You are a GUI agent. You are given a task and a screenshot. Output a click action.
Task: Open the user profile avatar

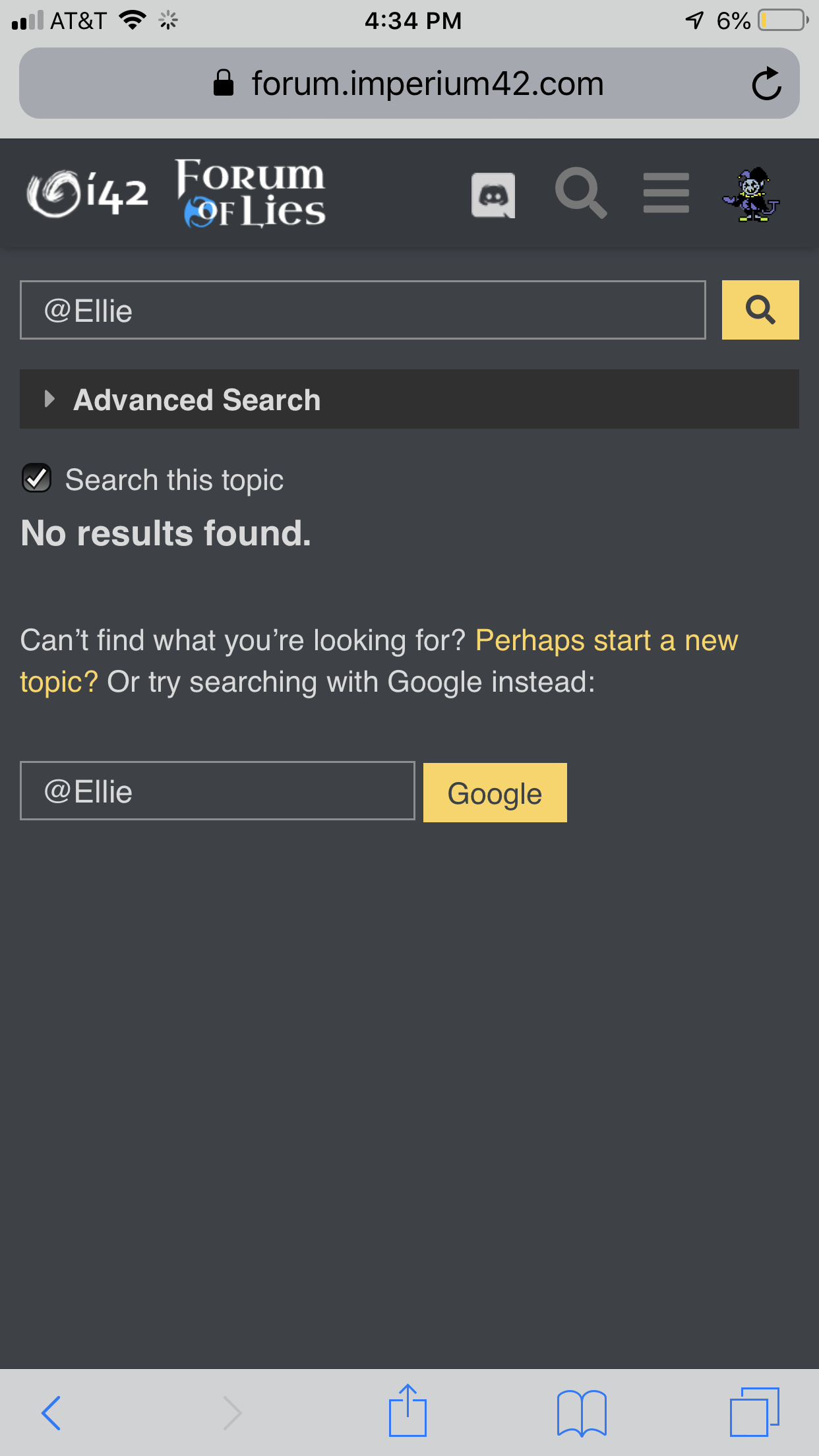752,195
